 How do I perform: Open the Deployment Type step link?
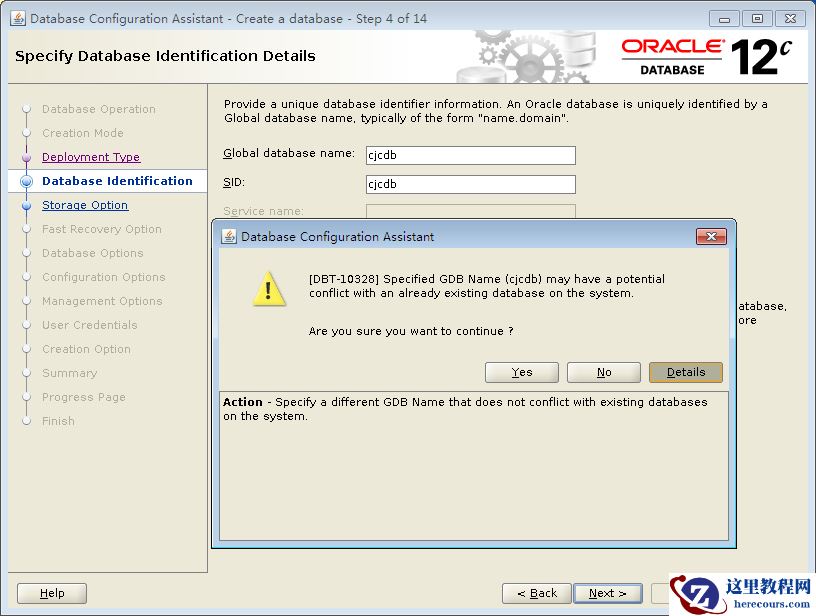(x=91, y=157)
